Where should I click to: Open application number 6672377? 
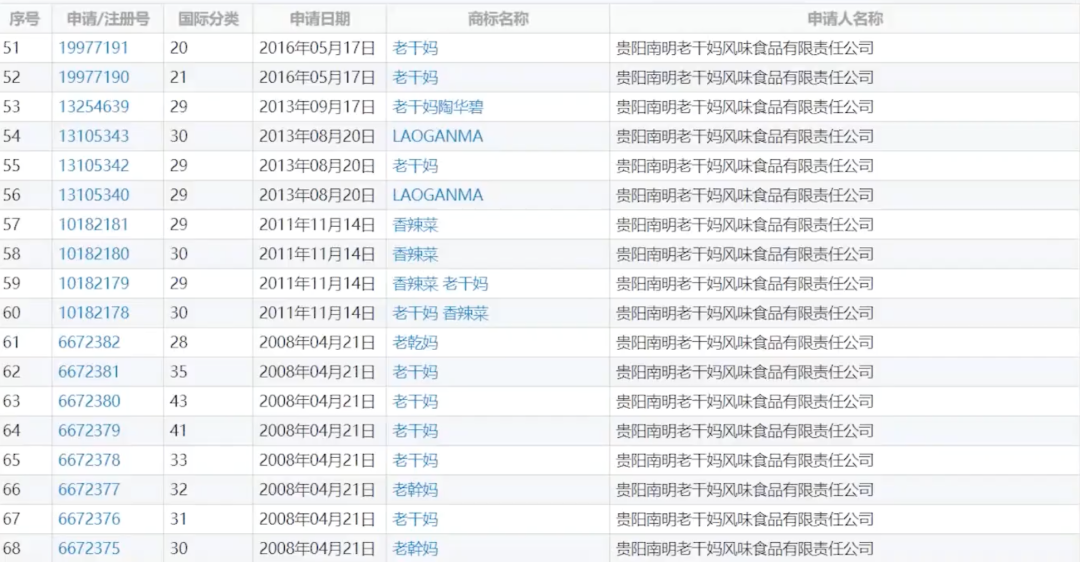coord(89,490)
